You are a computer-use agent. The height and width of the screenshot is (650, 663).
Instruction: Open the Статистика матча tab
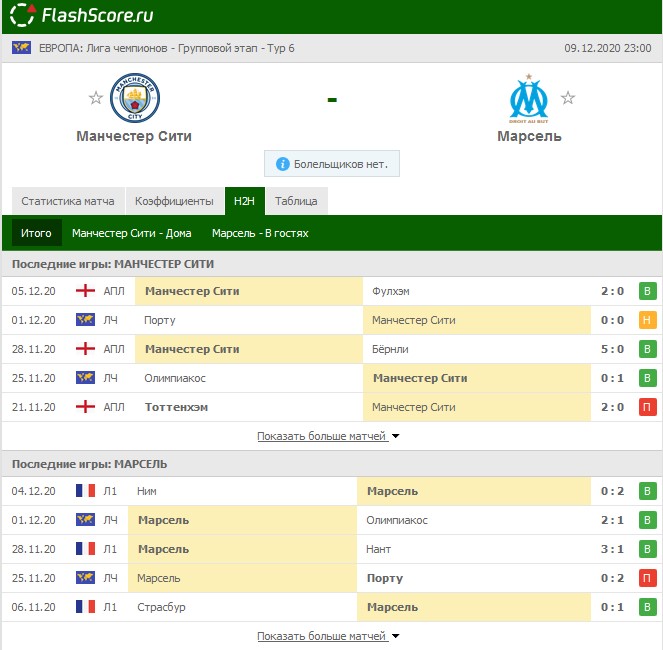[68, 201]
